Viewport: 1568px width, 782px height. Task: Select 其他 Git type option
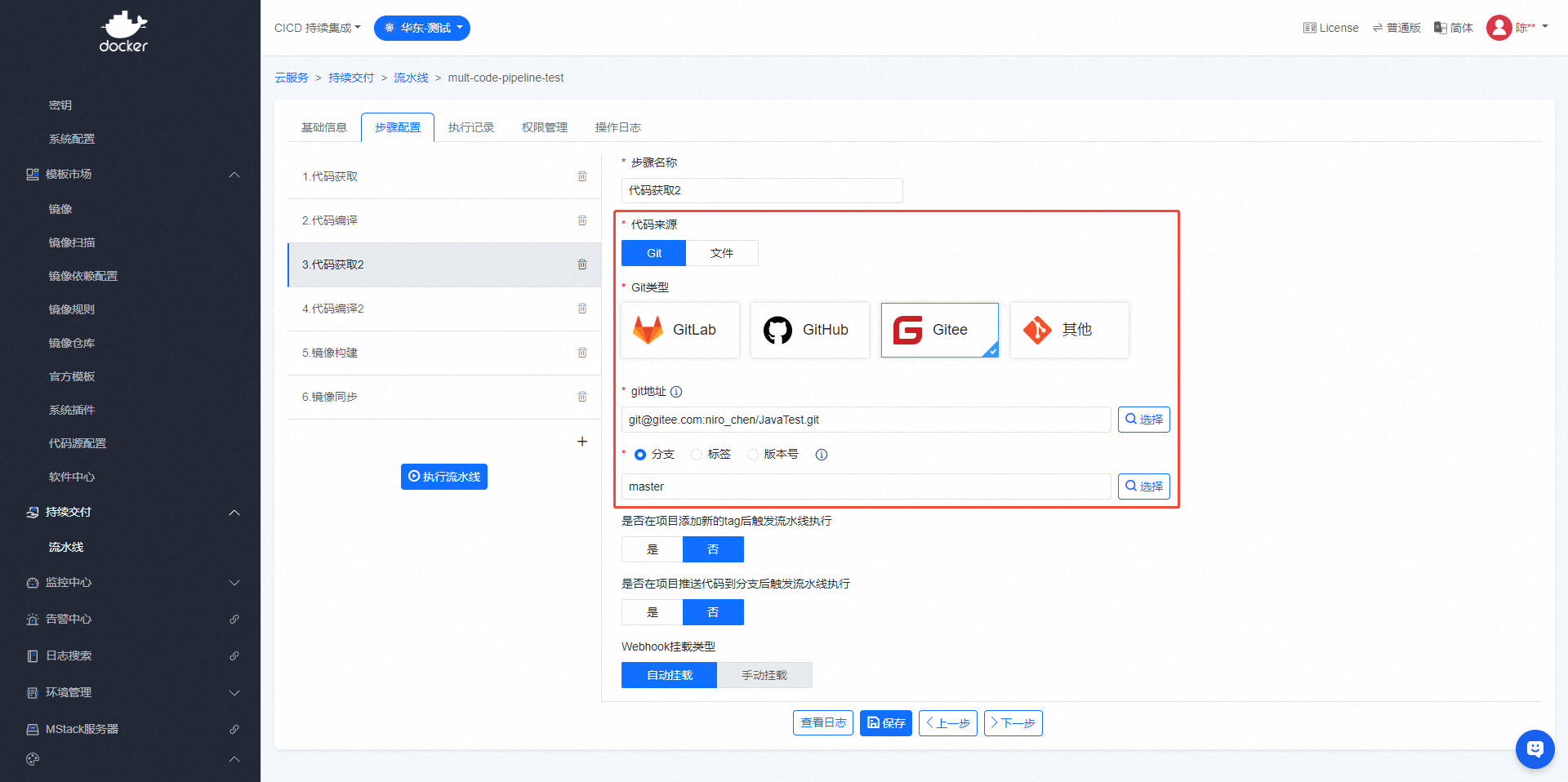tap(1069, 330)
